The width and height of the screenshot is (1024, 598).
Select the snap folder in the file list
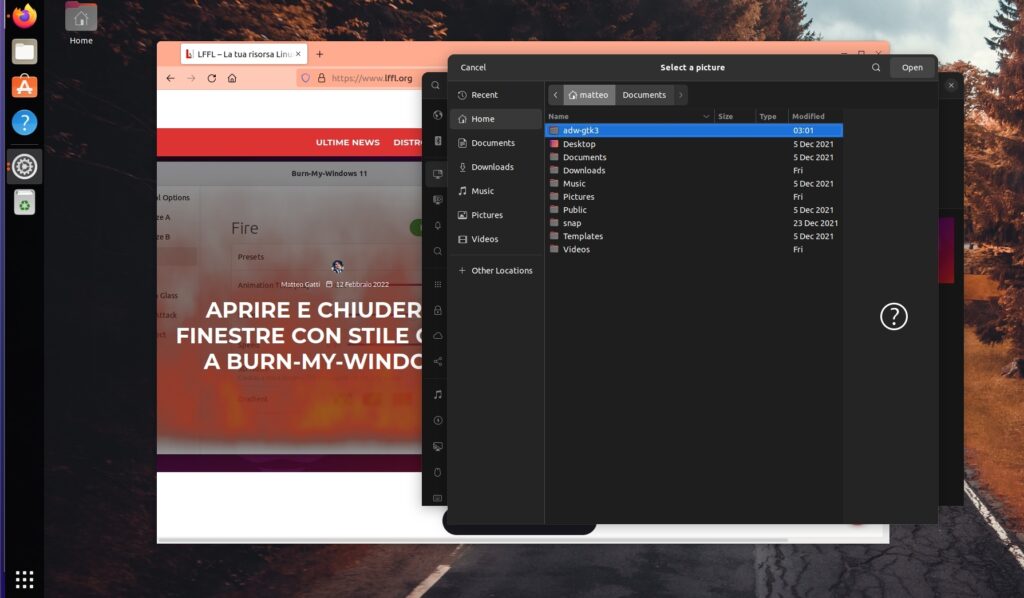click(694, 223)
